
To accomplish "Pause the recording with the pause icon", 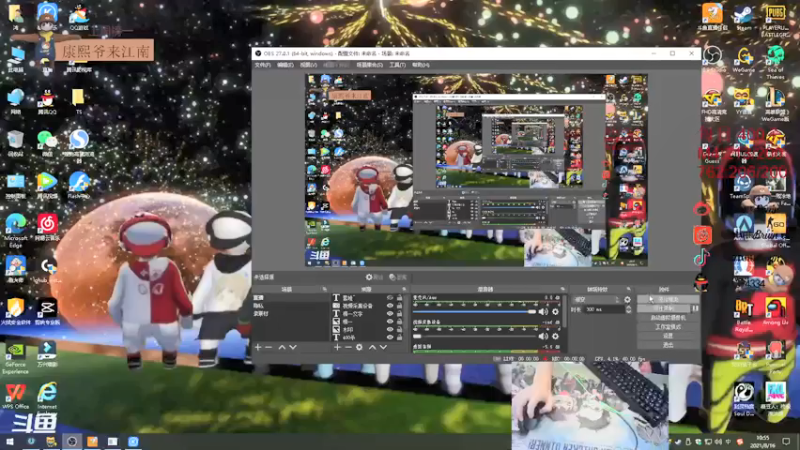I will [x=695, y=309].
